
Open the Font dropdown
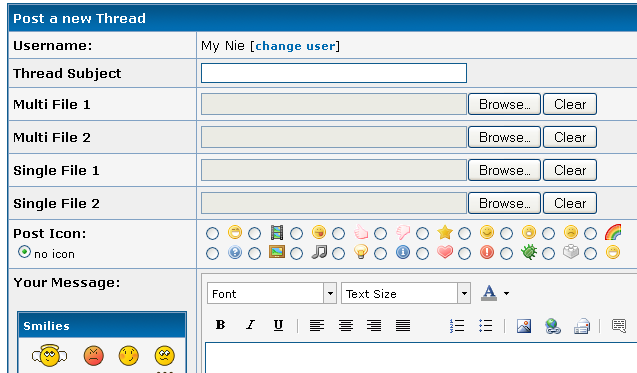[x=272, y=293]
